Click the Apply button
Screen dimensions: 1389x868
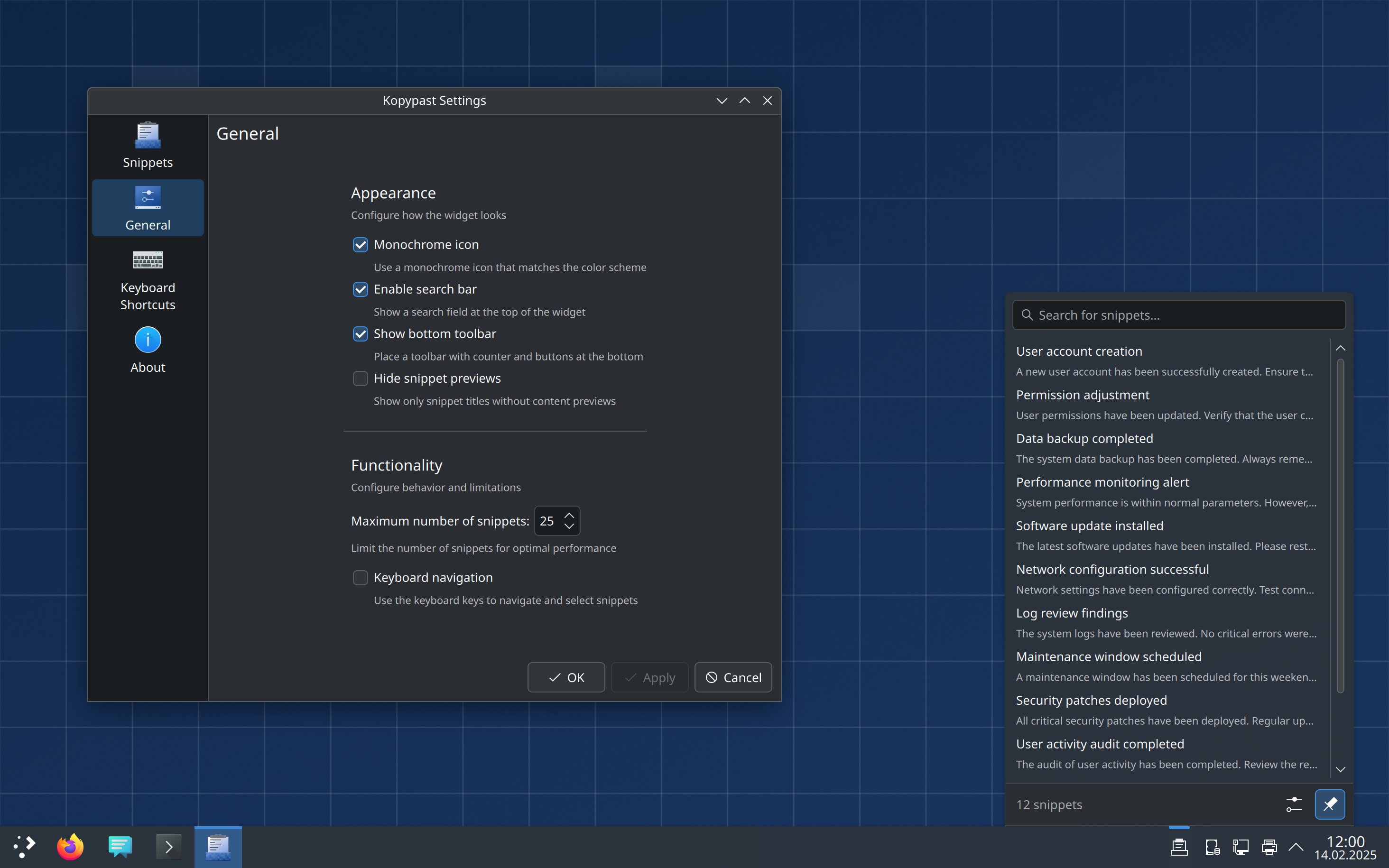point(650,677)
